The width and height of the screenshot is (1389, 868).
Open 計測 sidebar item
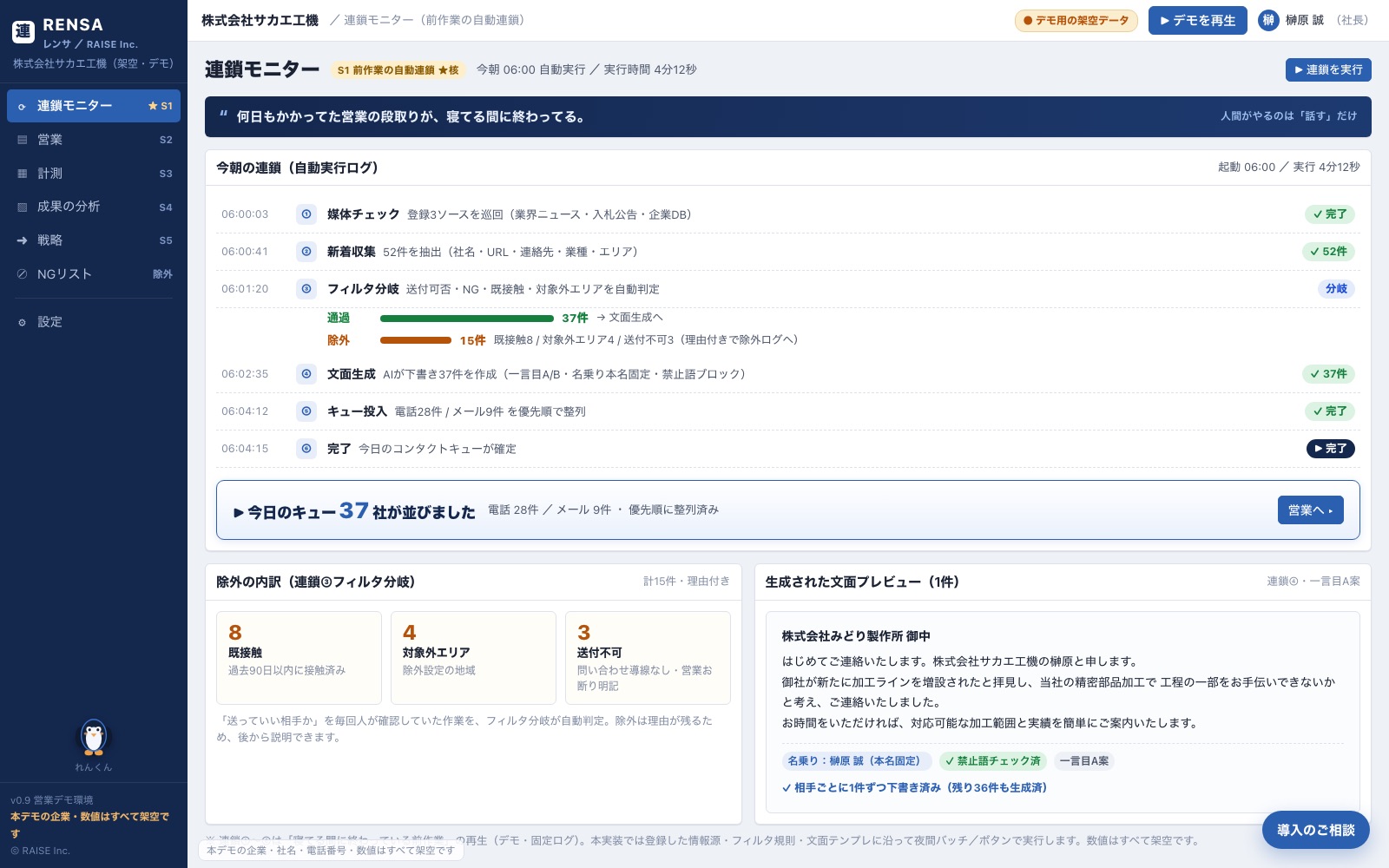(94, 174)
